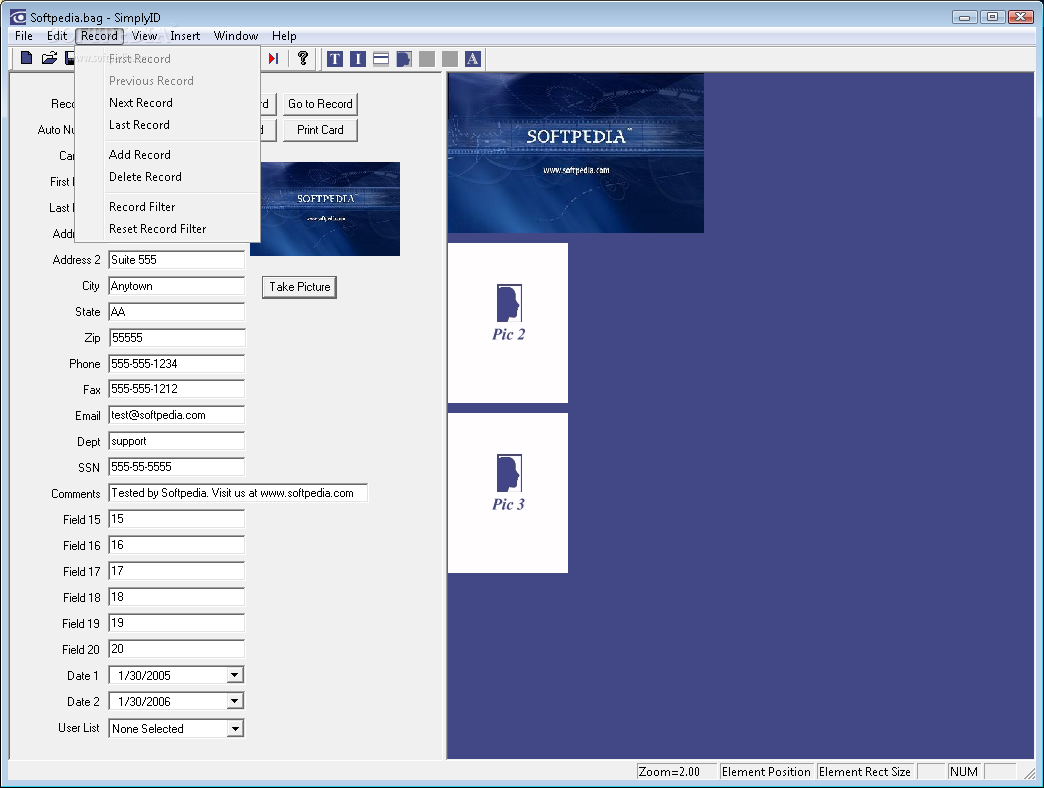1044x788 pixels.
Task: Select the Pic 2 placeholder image
Action: pos(508,323)
